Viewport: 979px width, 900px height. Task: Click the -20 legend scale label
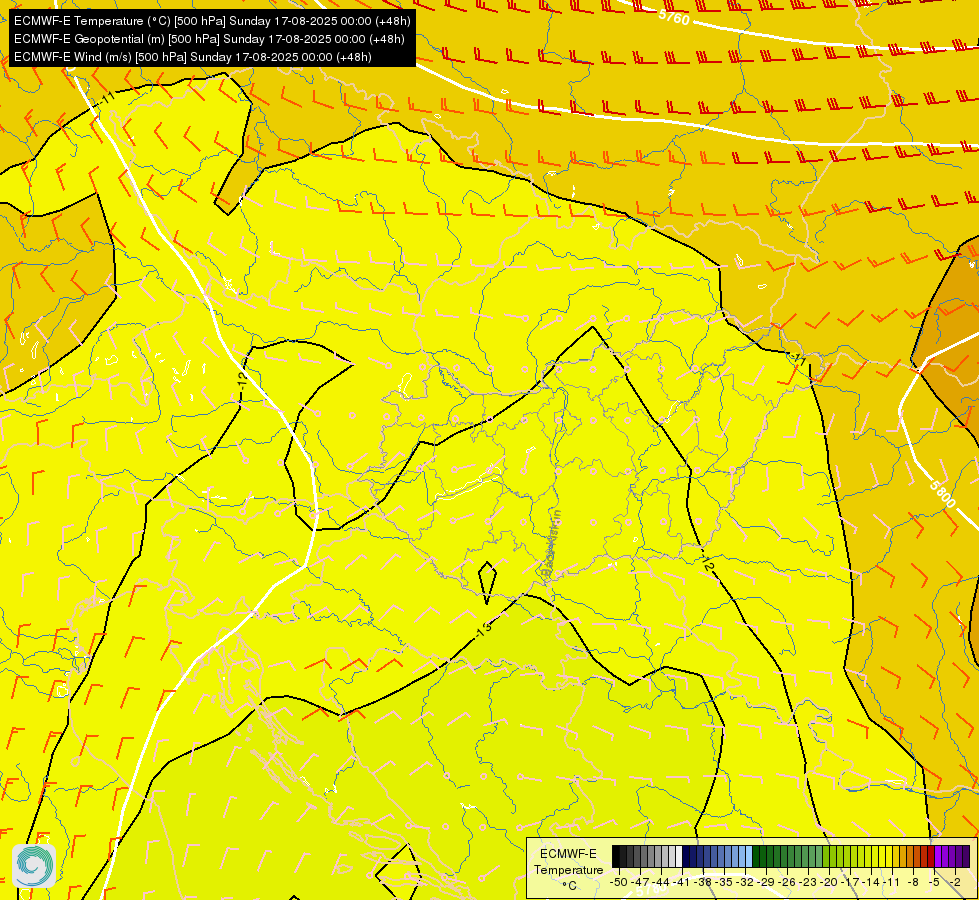pyautogui.click(x=829, y=882)
